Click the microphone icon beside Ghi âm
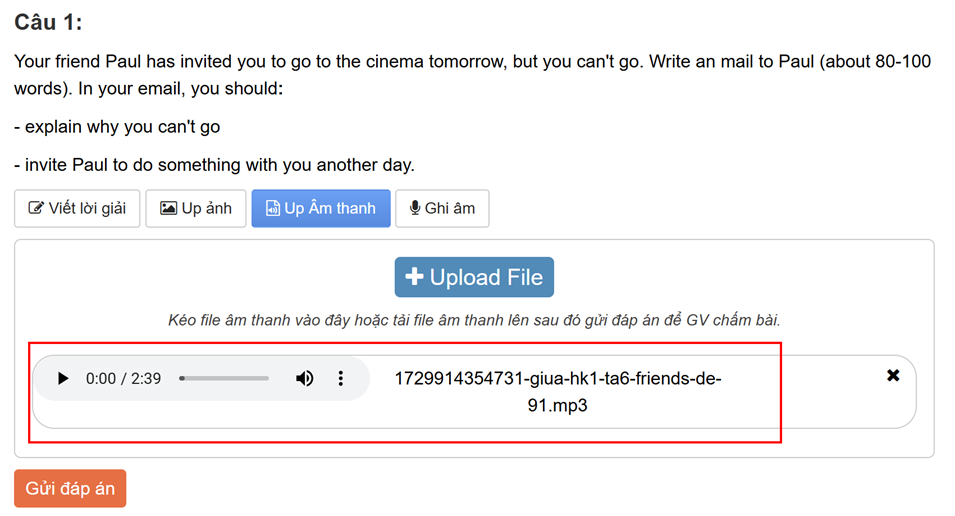Viewport: 955px width, 516px height. [415, 208]
